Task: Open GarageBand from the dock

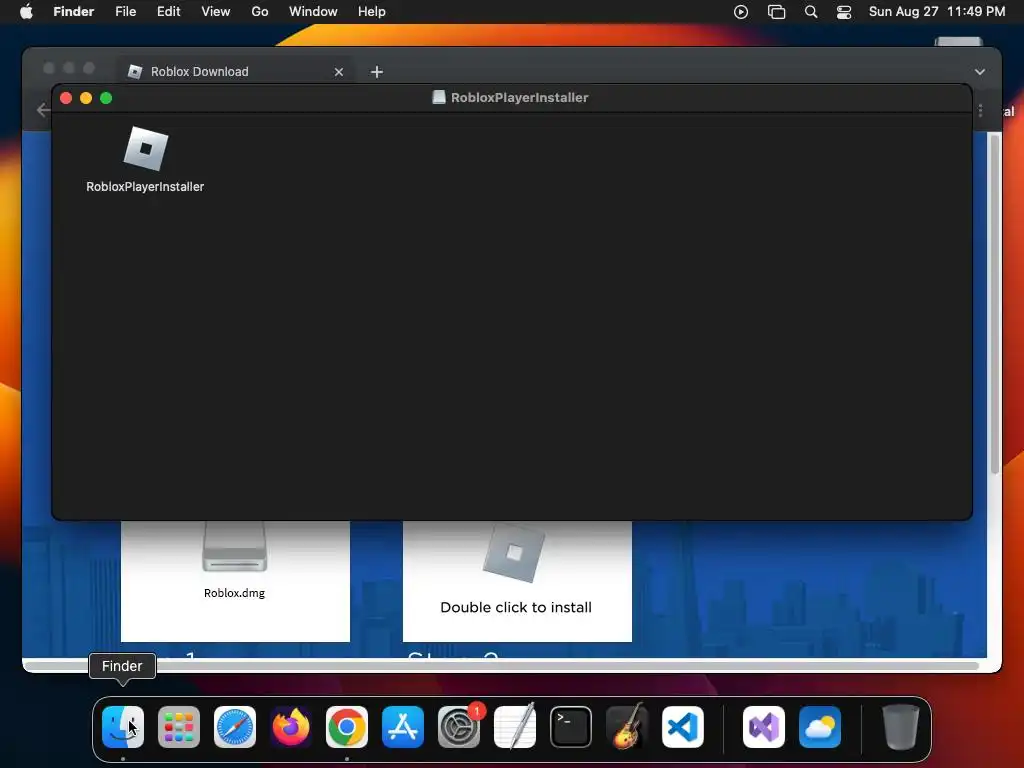Action: pyautogui.click(x=627, y=727)
